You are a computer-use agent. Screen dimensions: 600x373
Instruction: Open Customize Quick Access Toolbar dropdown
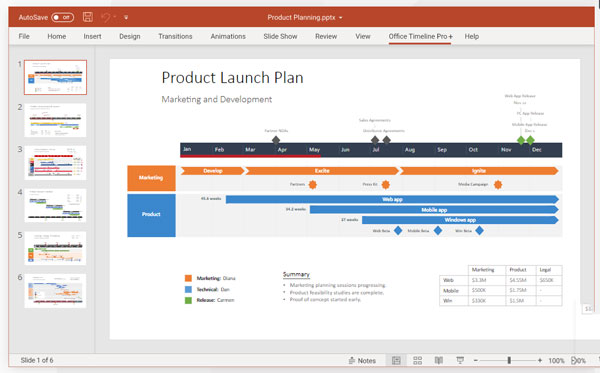pos(126,17)
